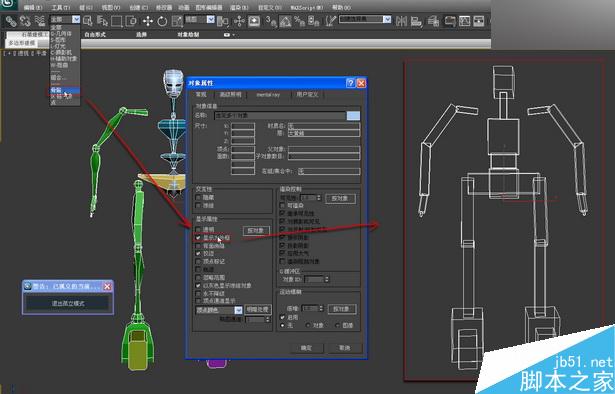Image resolution: width=615 pixels, height=394 pixels.
Task: Toggle the 显示为外框 (Display as Box) checkbox
Action: [x=198, y=238]
